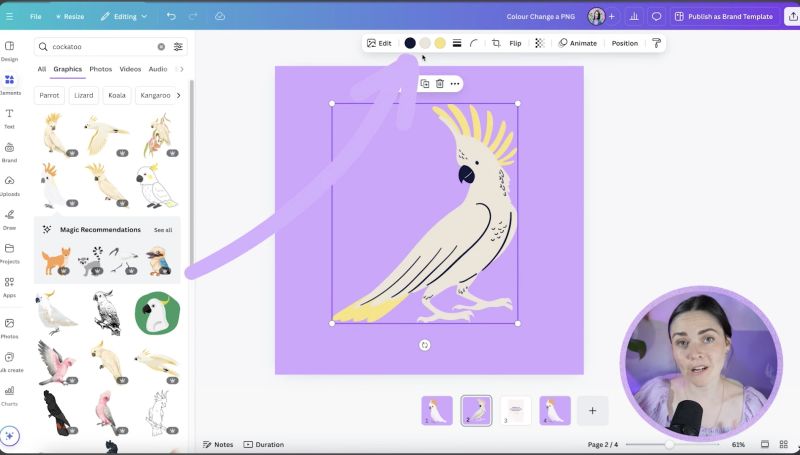Open the analytics bar chart icon
The image size is (800, 455).
point(634,16)
